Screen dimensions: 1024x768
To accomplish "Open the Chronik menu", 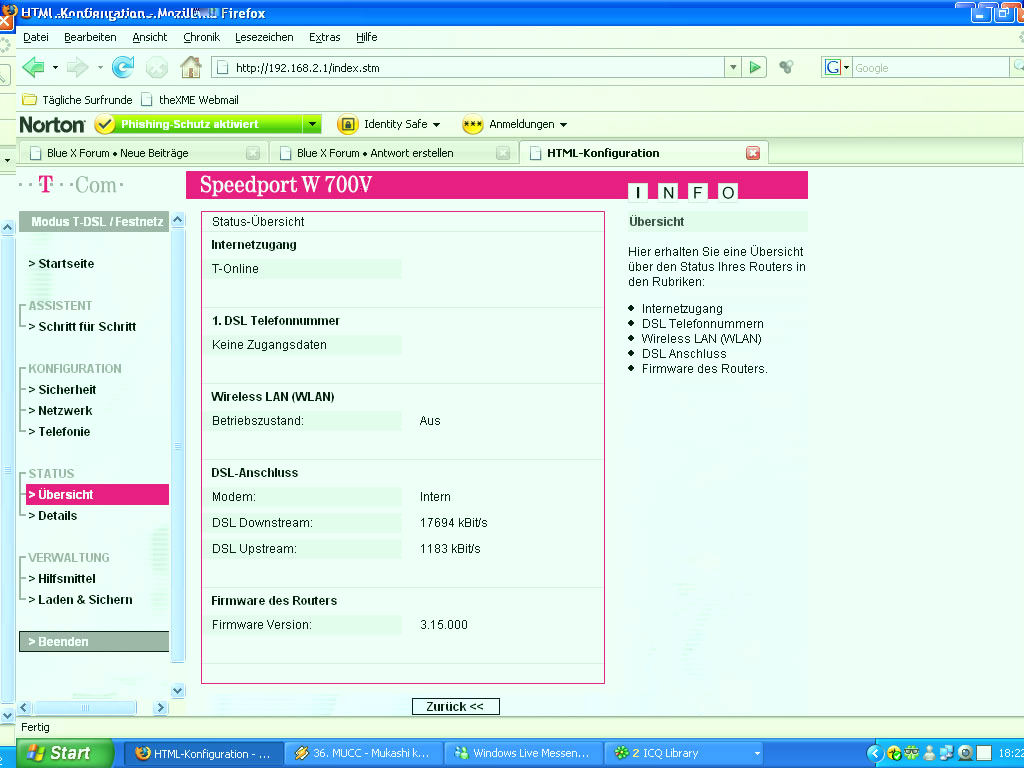I will (201, 37).
